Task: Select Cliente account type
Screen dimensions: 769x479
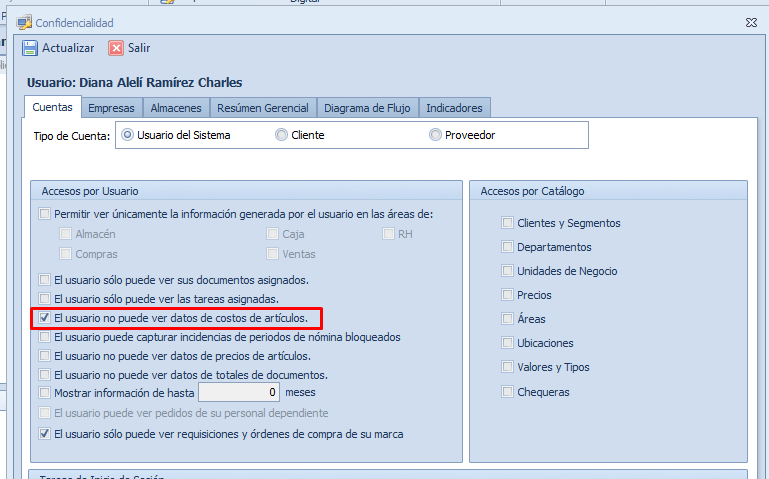Action: click(x=282, y=135)
